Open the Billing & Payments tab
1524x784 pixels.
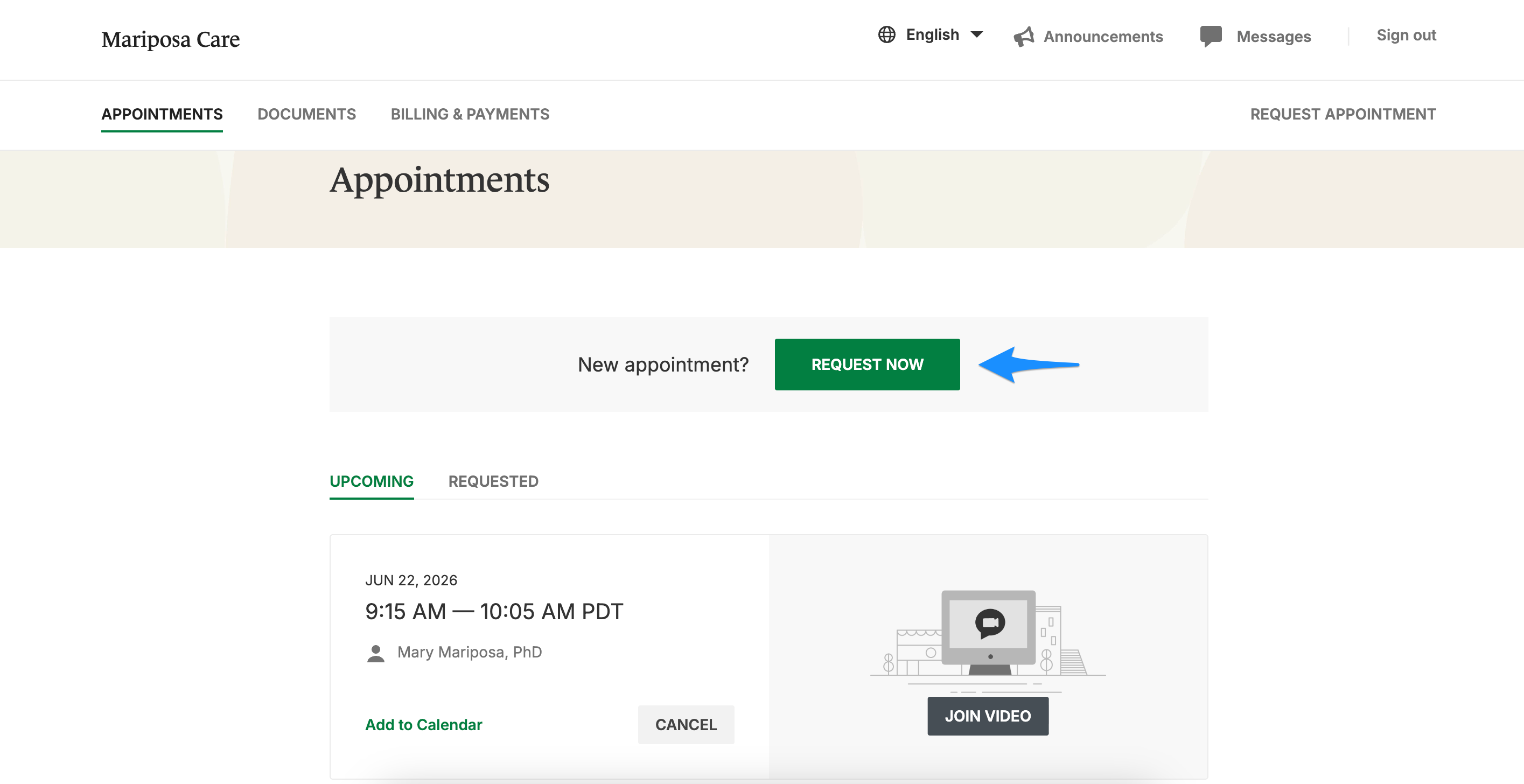click(470, 114)
